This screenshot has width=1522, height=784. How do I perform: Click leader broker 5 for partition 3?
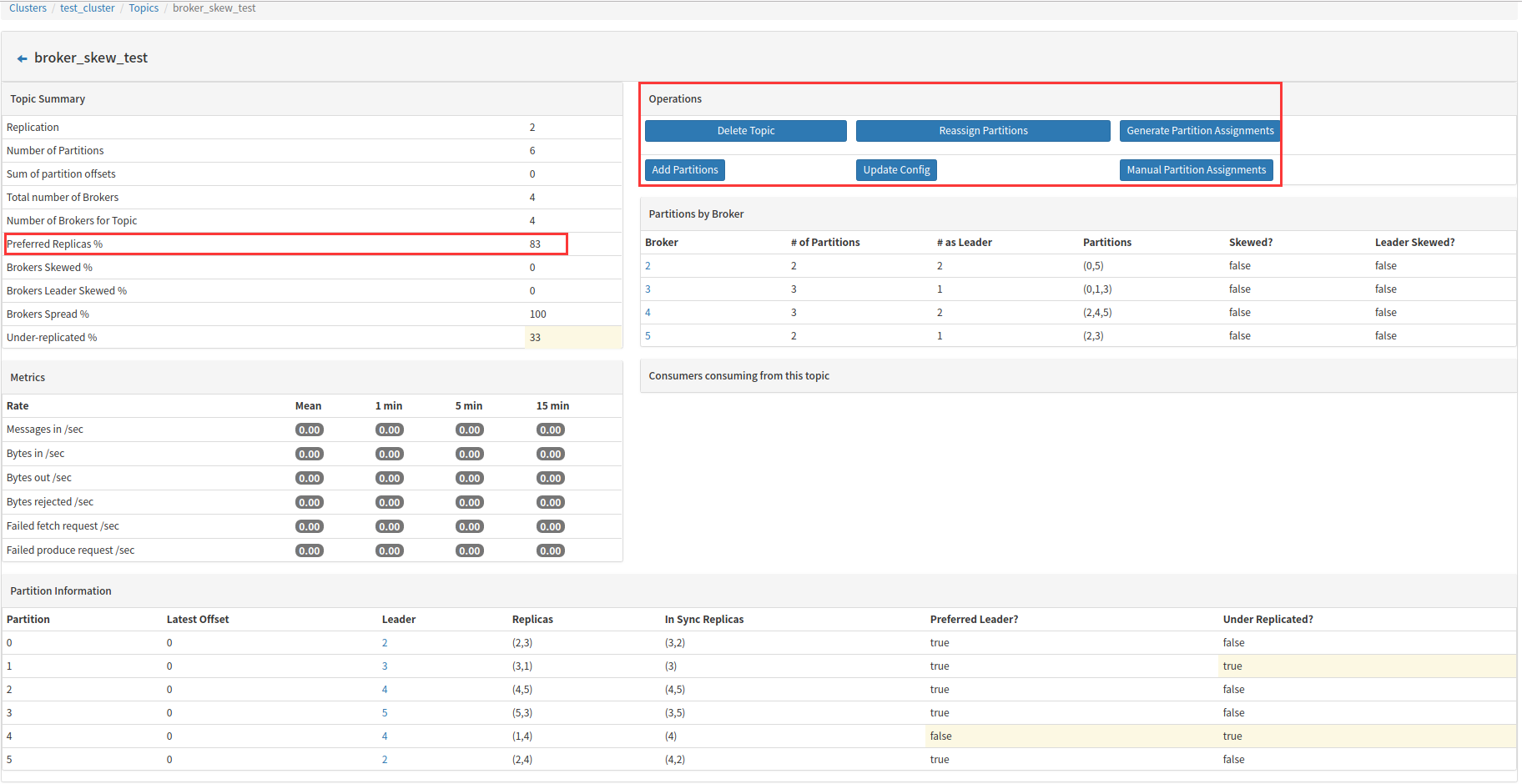(x=385, y=712)
